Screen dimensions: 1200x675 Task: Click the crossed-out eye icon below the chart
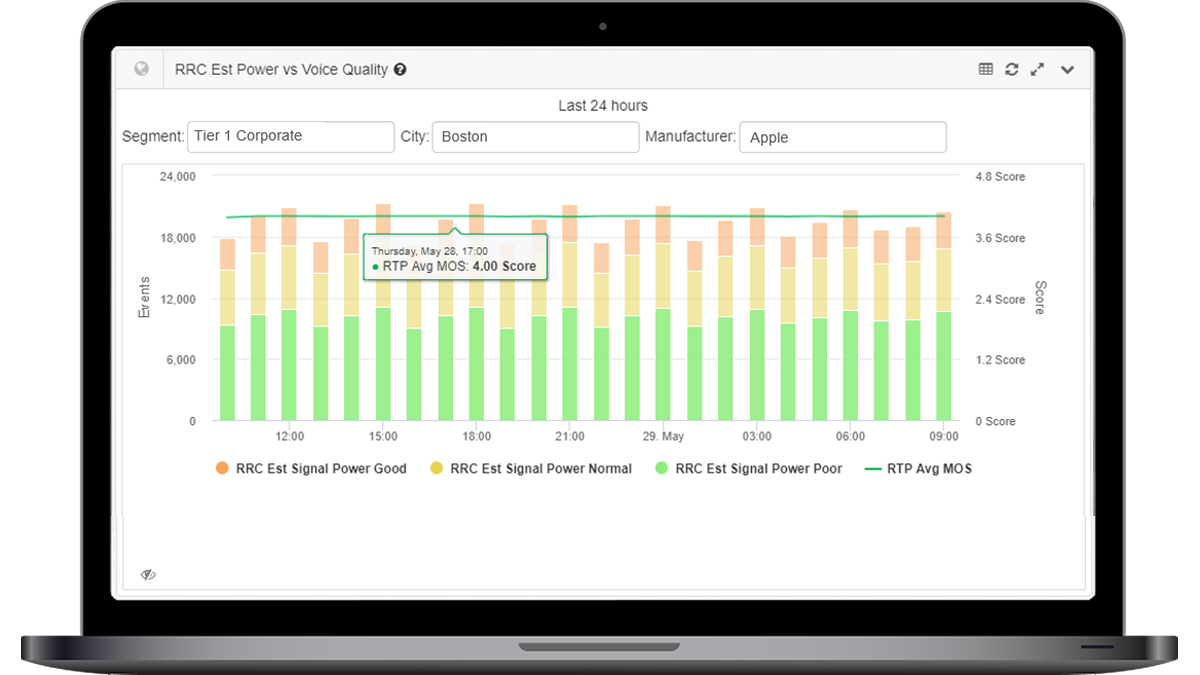click(148, 575)
